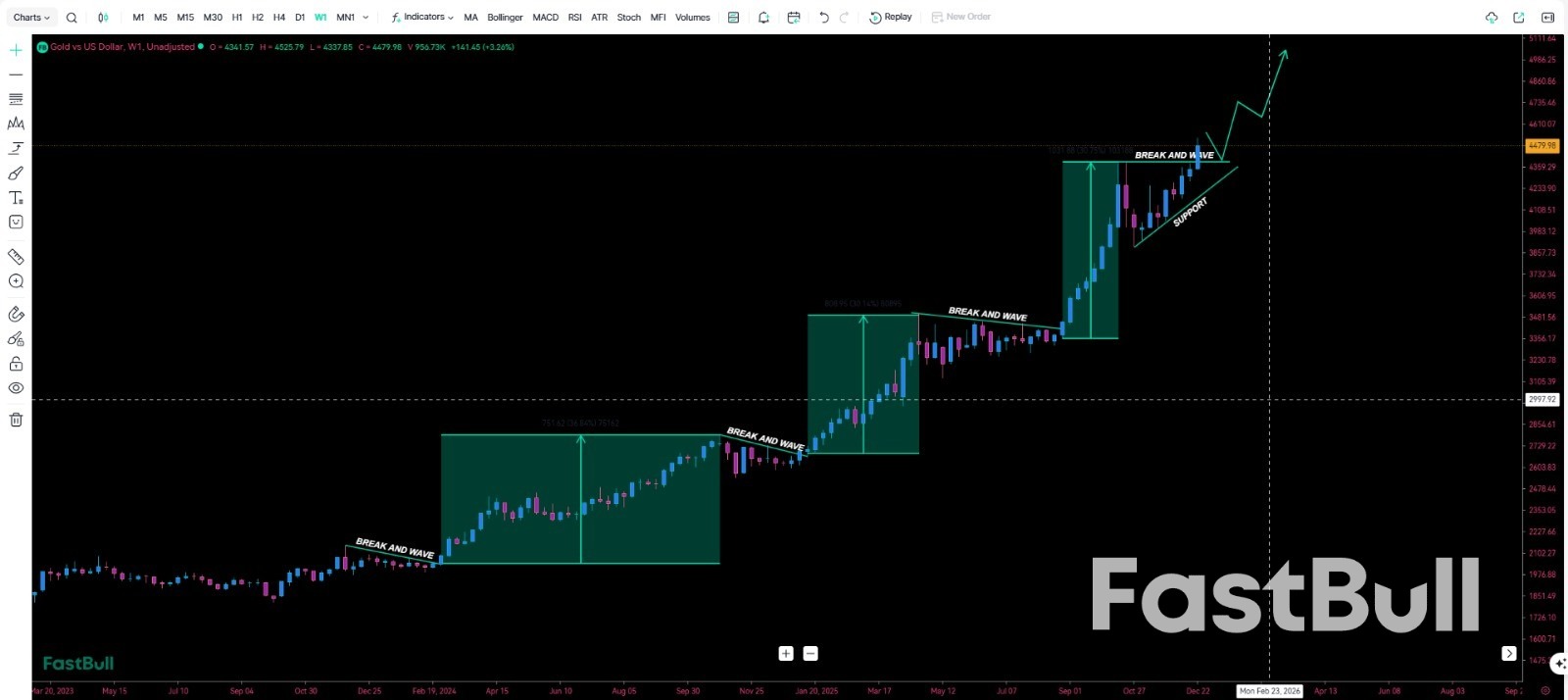
Task: Switch to the M15 timeframe
Action: click(x=185, y=17)
